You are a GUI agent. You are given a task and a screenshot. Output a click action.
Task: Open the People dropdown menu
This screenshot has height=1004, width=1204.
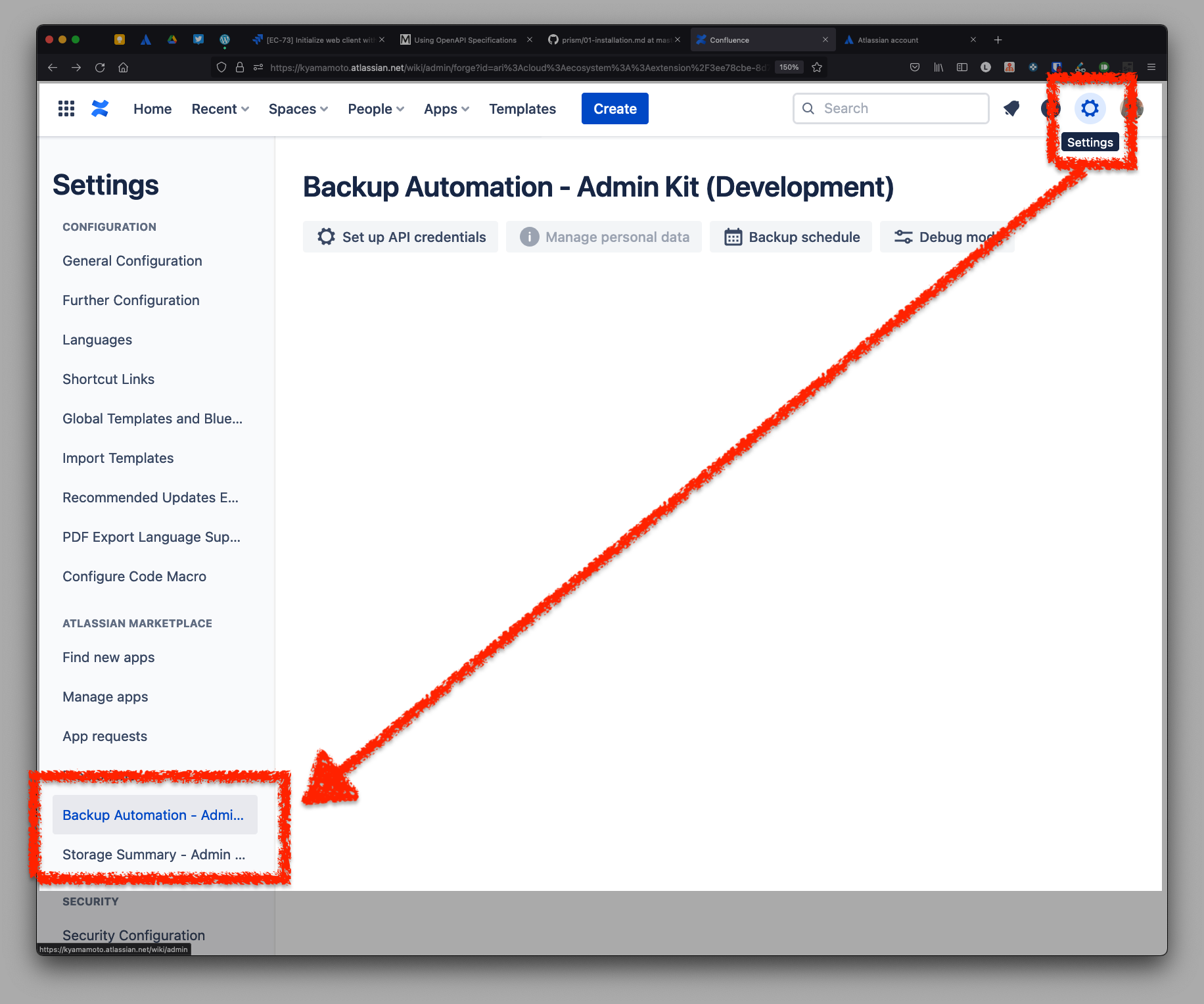pyautogui.click(x=376, y=109)
